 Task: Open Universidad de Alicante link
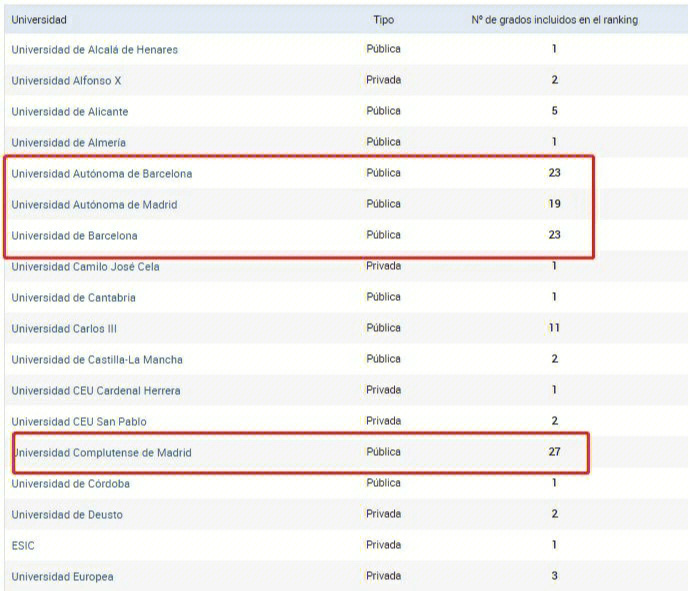click(70, 111)
